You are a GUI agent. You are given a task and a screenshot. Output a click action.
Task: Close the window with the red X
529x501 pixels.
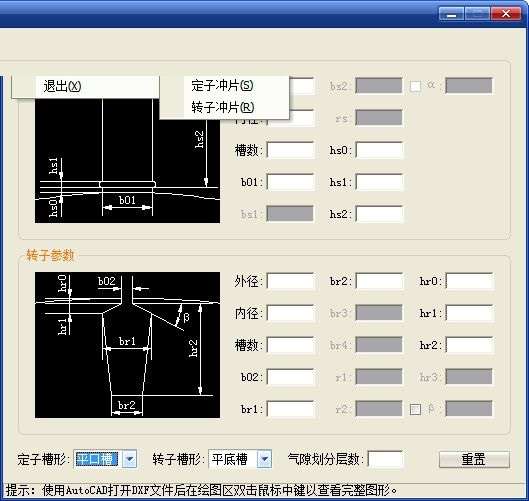505,14
